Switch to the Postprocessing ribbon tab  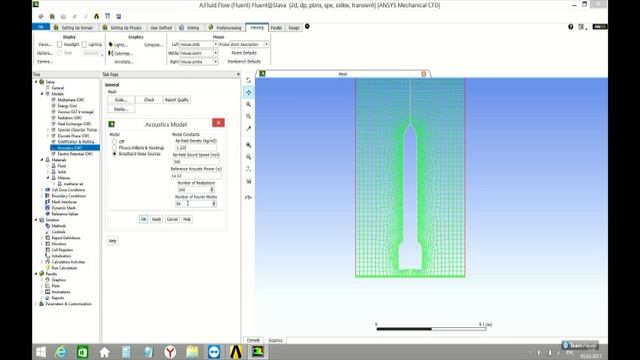[x=225, y=28]
